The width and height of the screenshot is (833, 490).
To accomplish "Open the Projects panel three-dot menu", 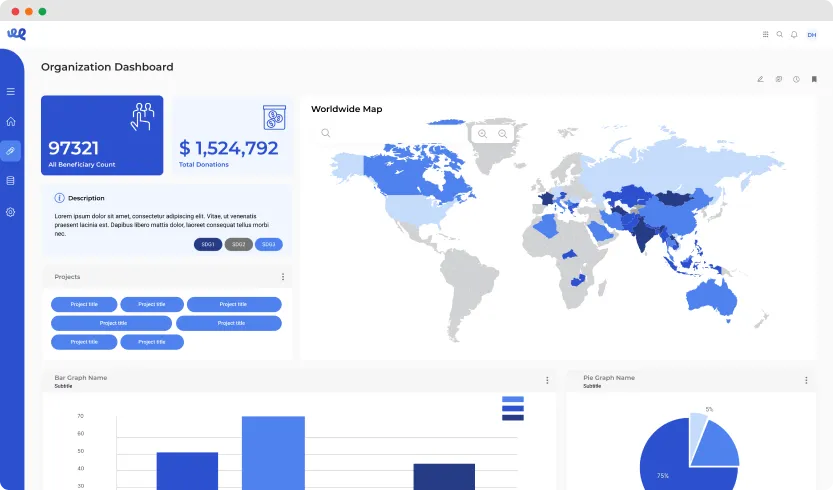I will (283, 277).
